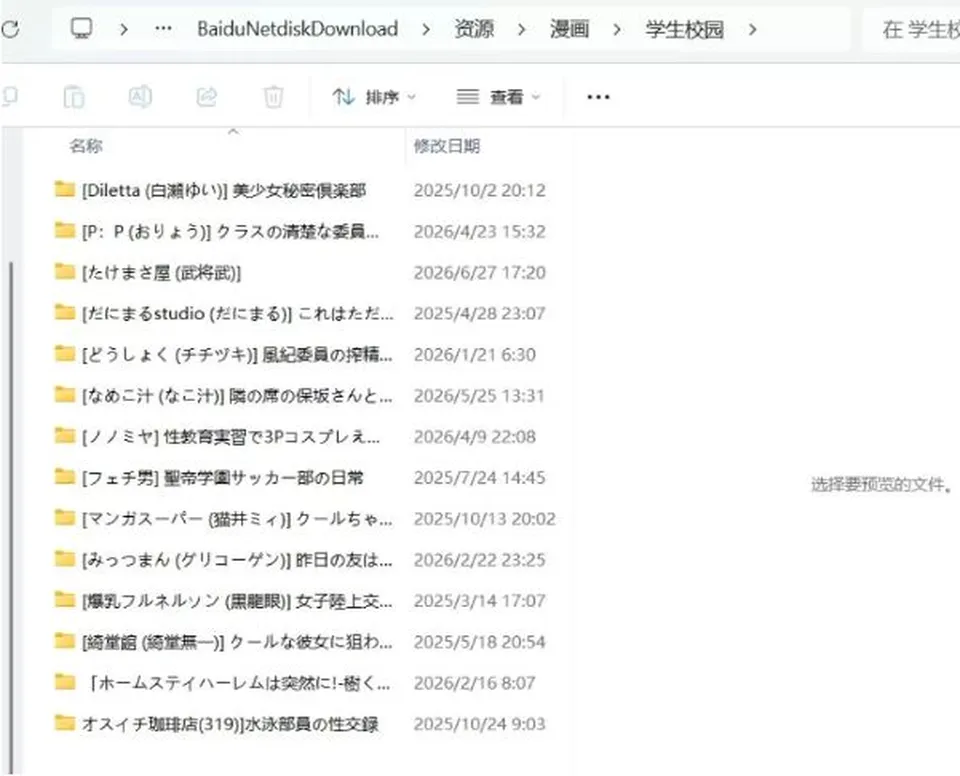Expand the chevron after 漫画
The height and width of the screenshot is (776, 960).
[x=617, y=29]
